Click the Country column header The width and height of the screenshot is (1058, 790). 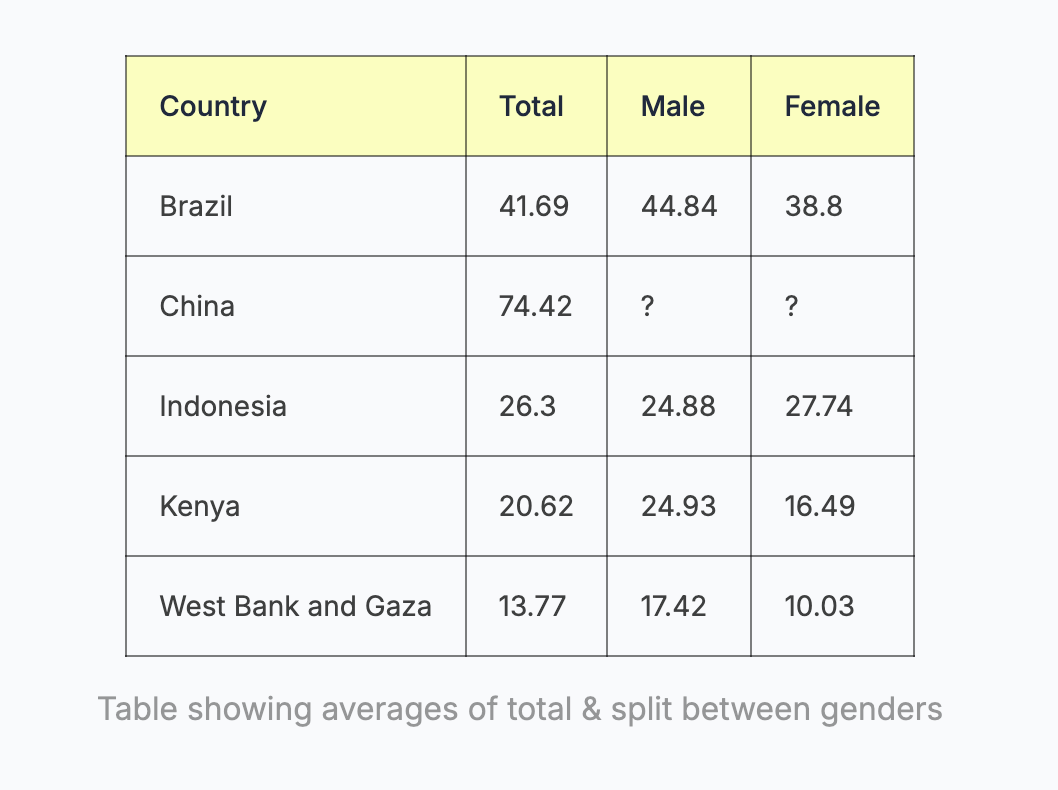pos(213,106)
